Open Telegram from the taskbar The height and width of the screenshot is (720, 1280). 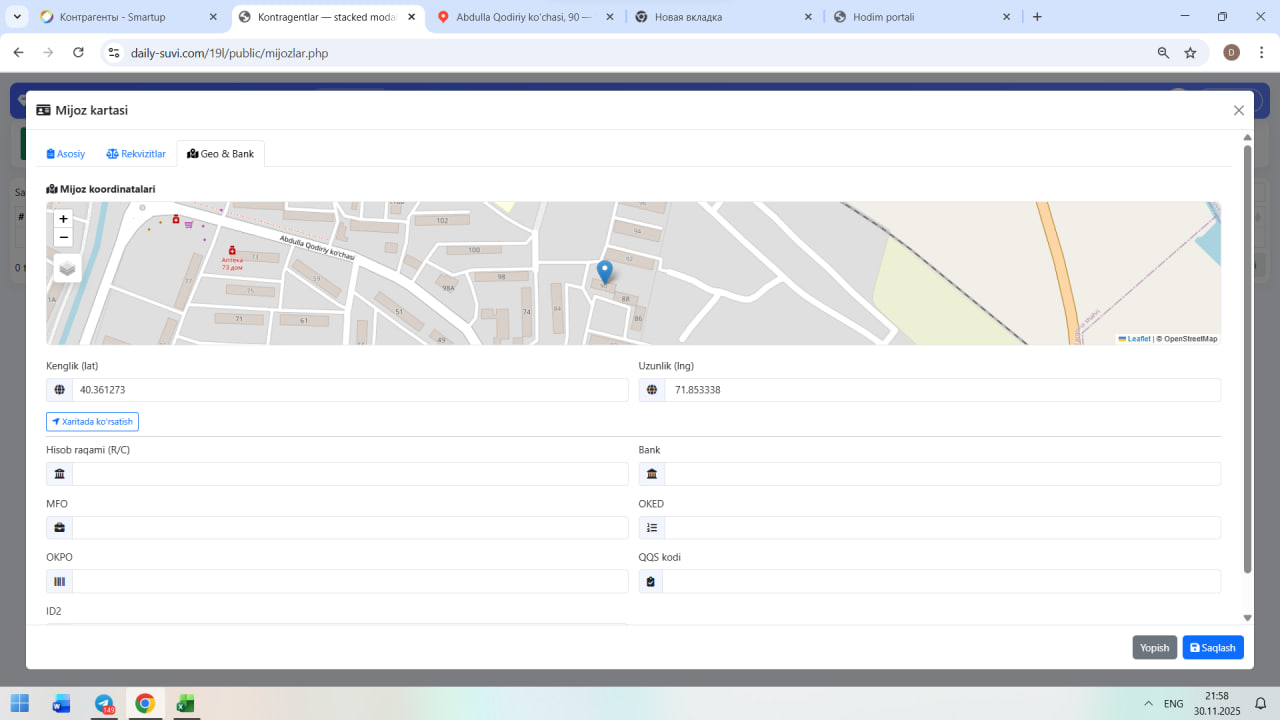point(104,704)
